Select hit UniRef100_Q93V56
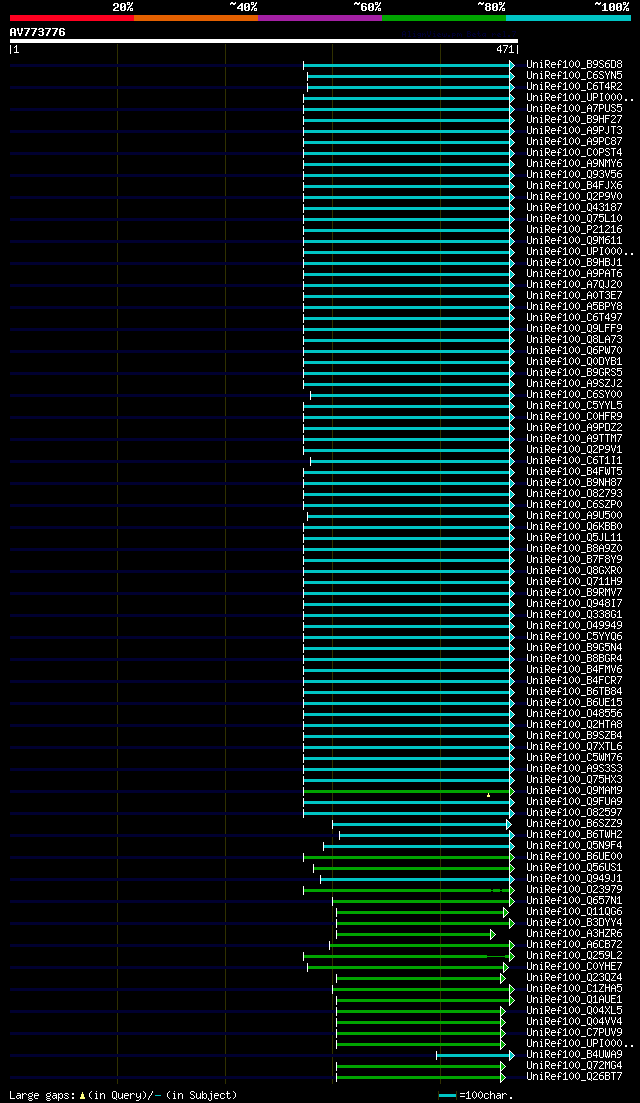The width and height of the screenshot is (640, 1103). (574, 174)
